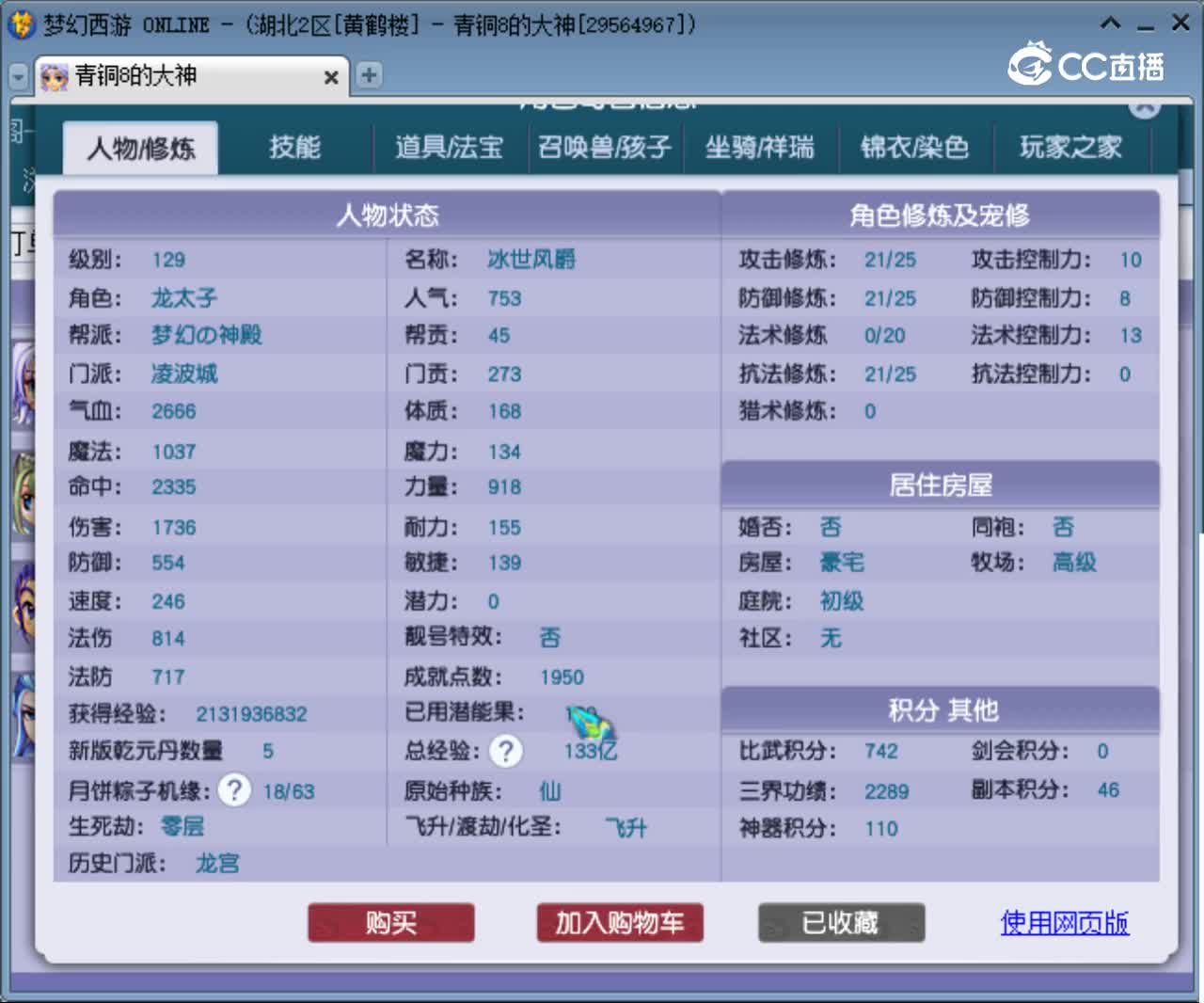Click the 比武积分 value 742
Image resolution: width=1204 pixels, height=1003 pixels.
(x=881, y=751)
